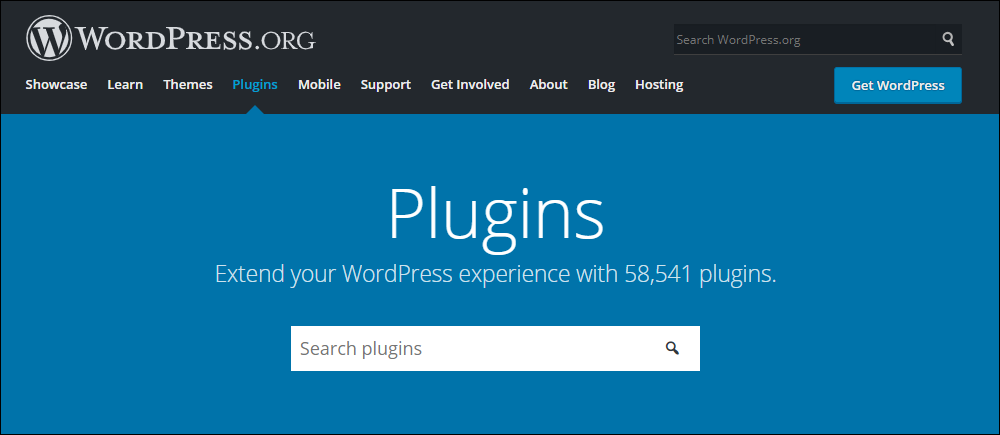Go to the Themes page
Image resolution: width=1000 pixels, height=435 pixels.
pyautogui.click(x=188, y=84)
